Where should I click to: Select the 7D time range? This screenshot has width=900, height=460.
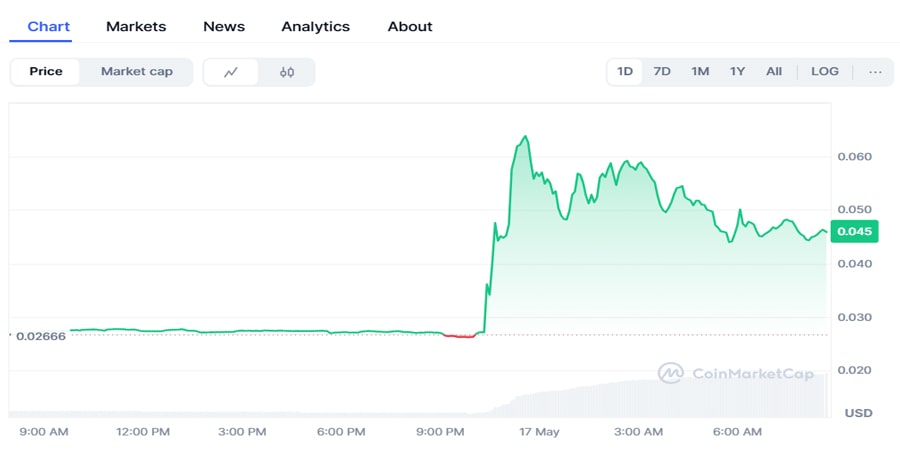tap(662, 72)
